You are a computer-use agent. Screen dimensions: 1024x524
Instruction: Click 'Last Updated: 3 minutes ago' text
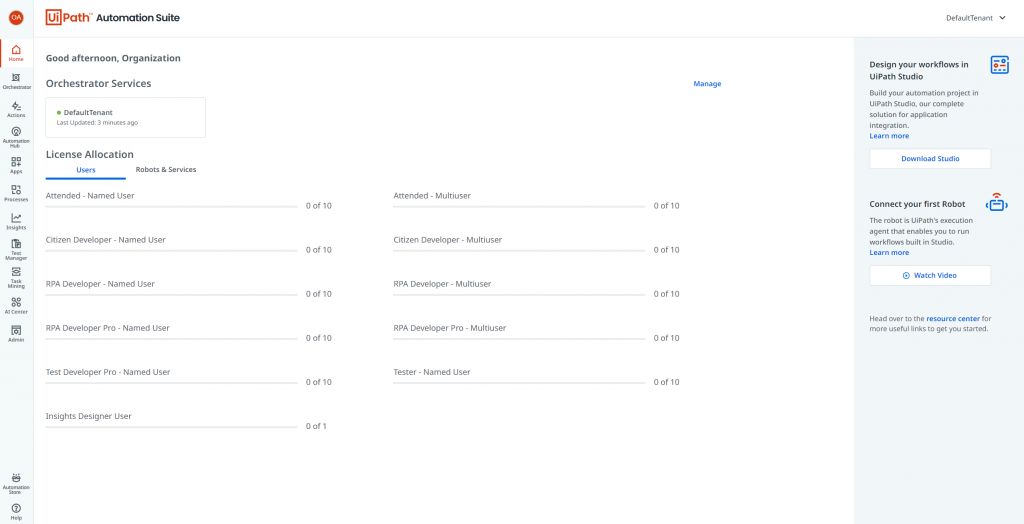tap(97, 123)
